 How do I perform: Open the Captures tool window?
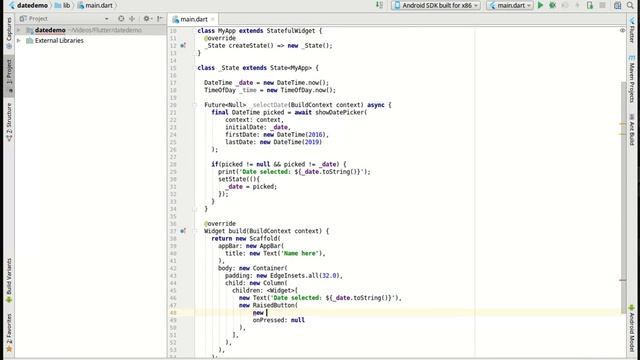point(9,33)
